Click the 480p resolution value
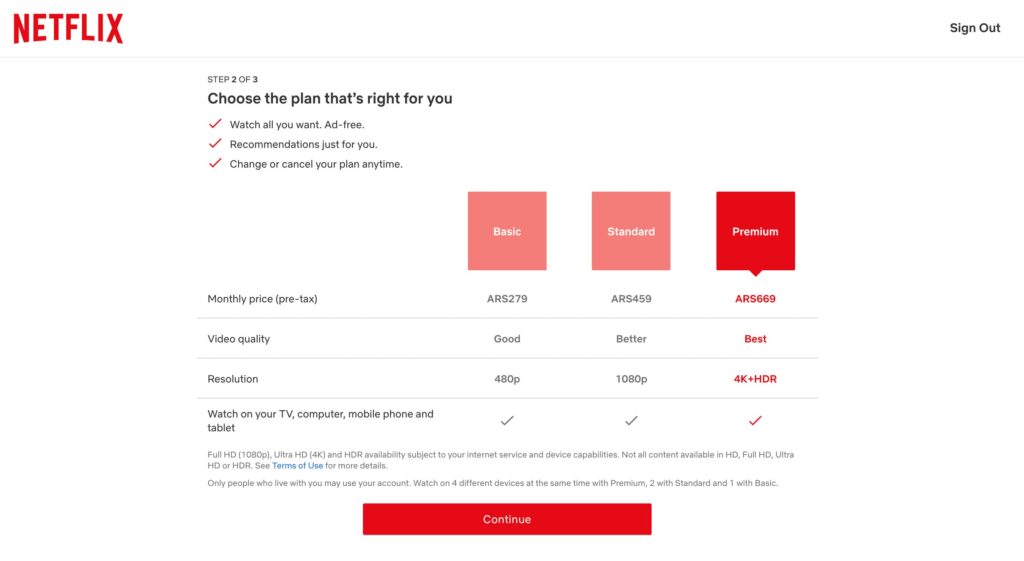The height and width of the screenshot is (561, 1024). point(507,379)
